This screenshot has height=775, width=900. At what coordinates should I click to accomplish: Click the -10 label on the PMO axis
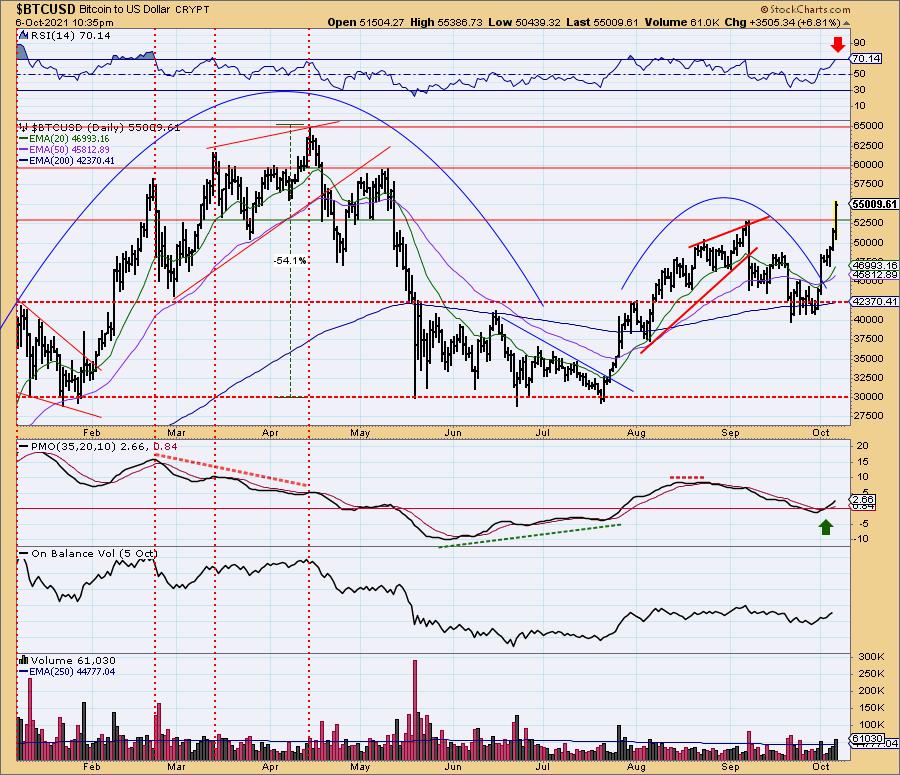(x=862, y=538)
